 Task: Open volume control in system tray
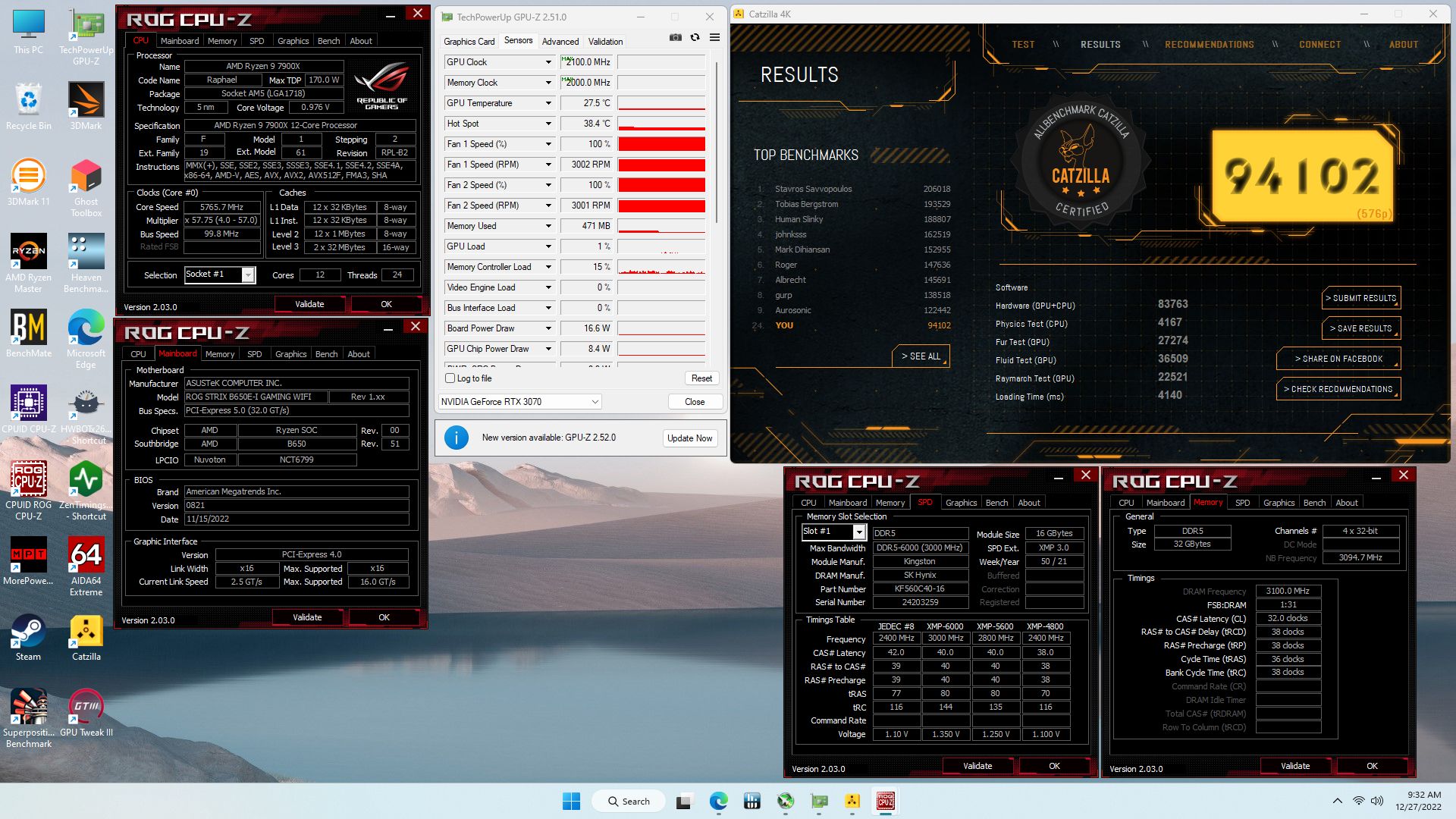1377,801
